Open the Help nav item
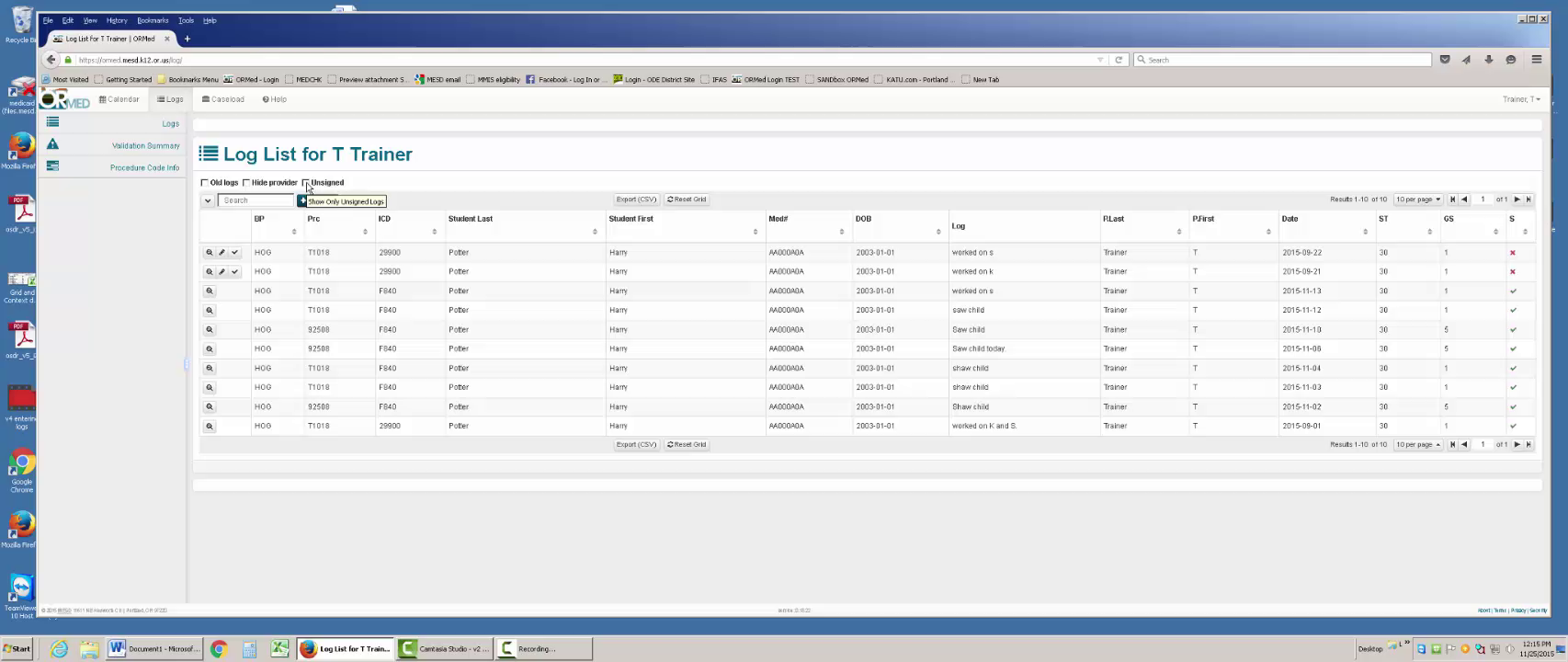 [274, 99]
